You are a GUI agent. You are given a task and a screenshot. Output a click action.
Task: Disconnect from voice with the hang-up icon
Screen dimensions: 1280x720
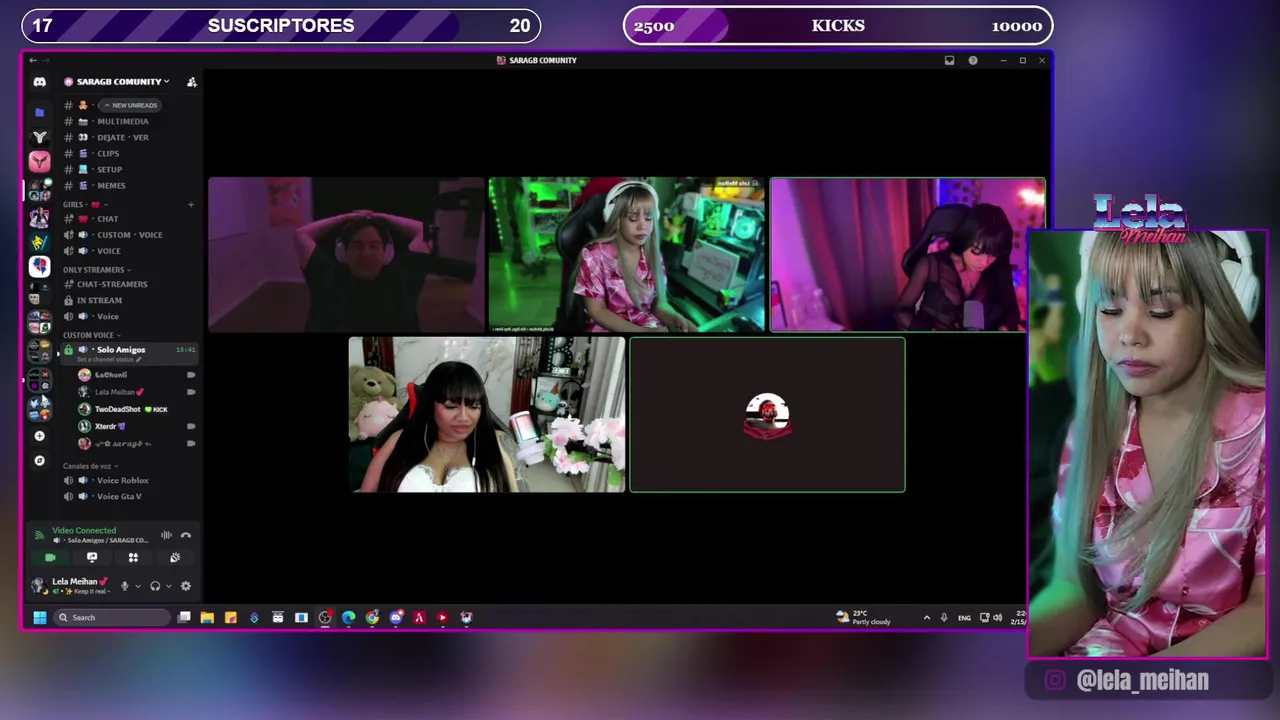click(185, 535)
